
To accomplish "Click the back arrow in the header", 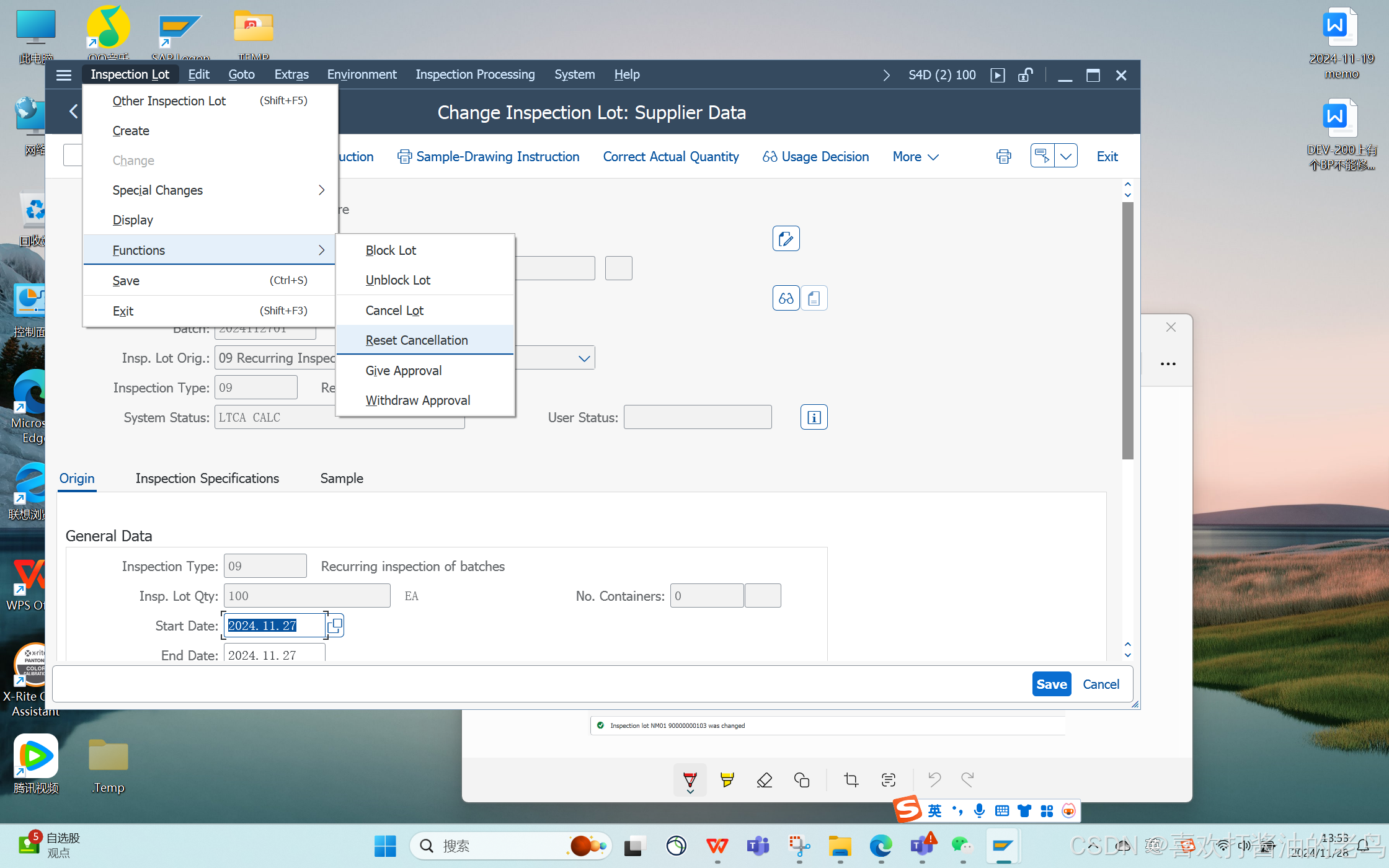I will point(73,112).
